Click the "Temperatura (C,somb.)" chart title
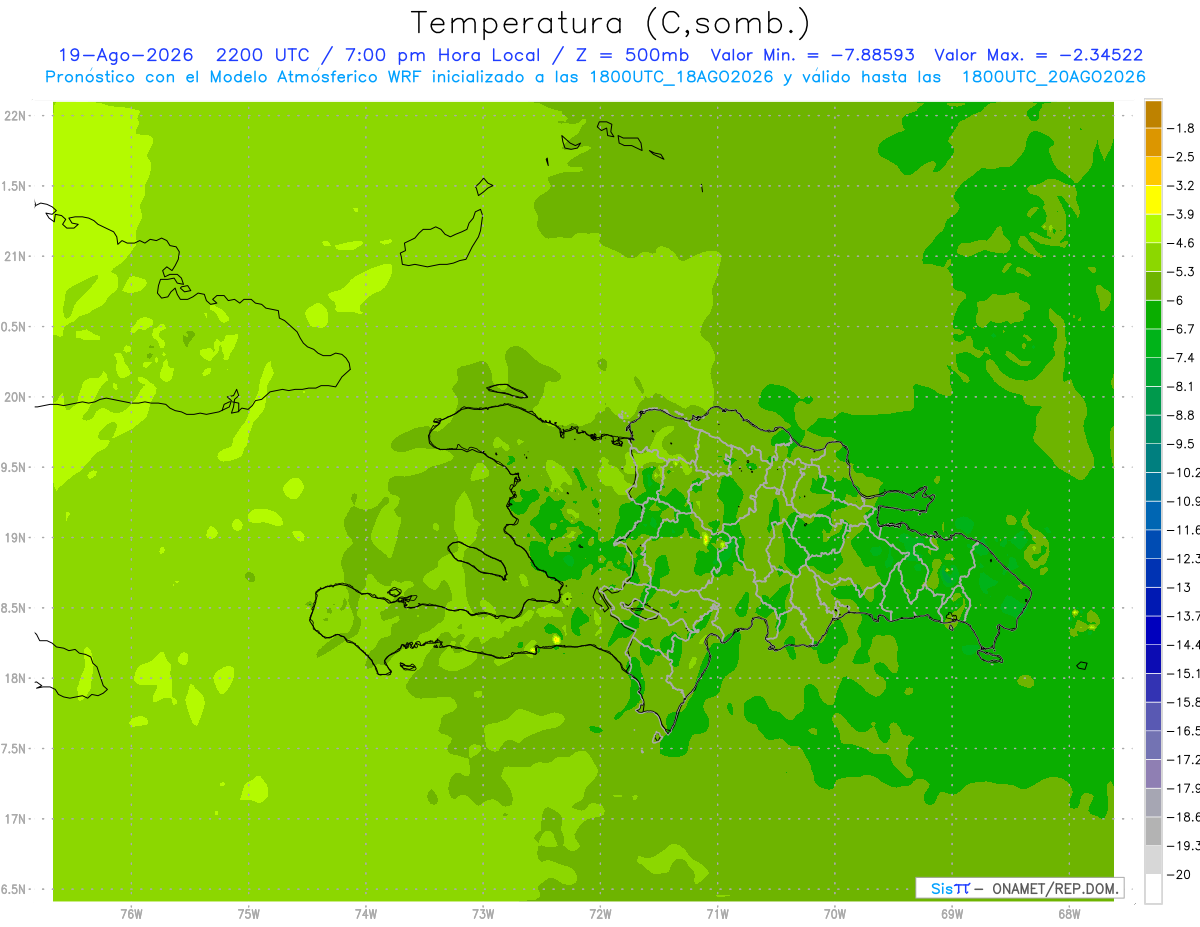 pyautogui.click(x=611, y=22)
